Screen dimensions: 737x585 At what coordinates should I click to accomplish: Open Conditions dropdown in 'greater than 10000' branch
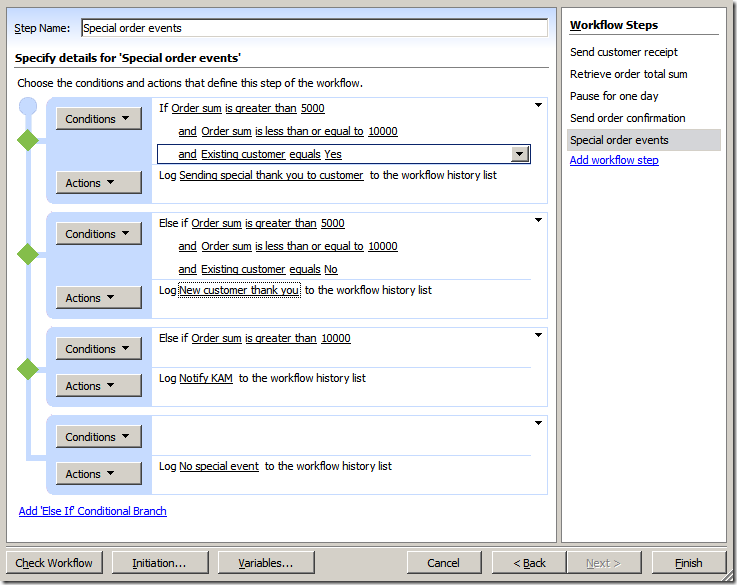98,349
